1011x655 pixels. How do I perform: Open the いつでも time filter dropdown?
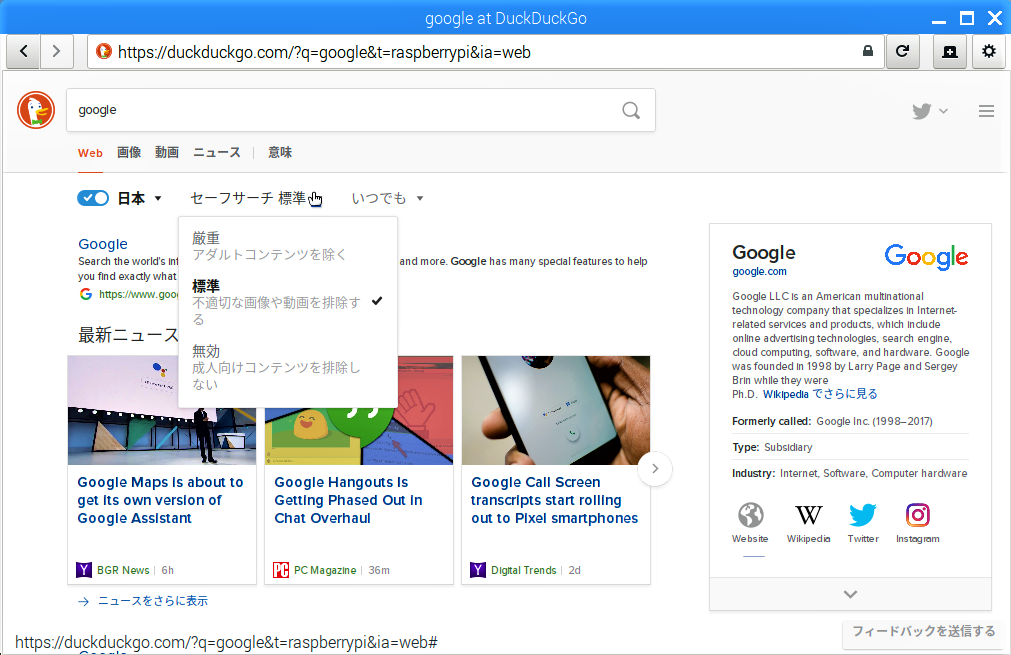(x=388, y=198)
